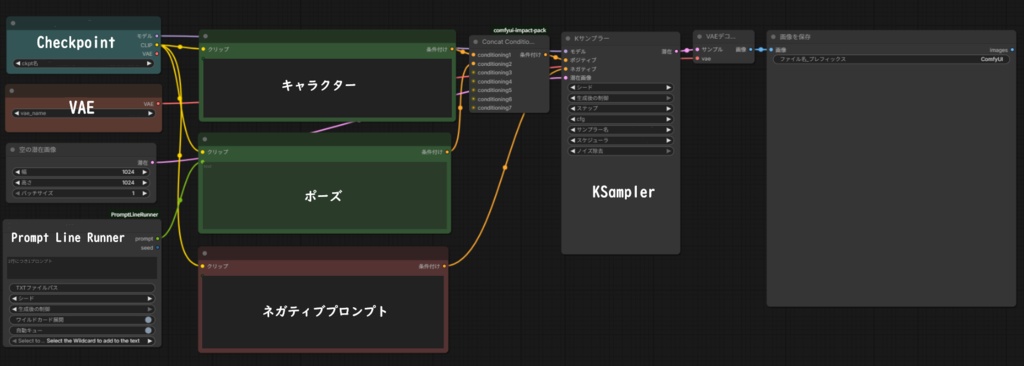This screenshot has width=1024, height=366.
Task: Collapse the 画像を保存 node title dot
Action: [773, 37]
